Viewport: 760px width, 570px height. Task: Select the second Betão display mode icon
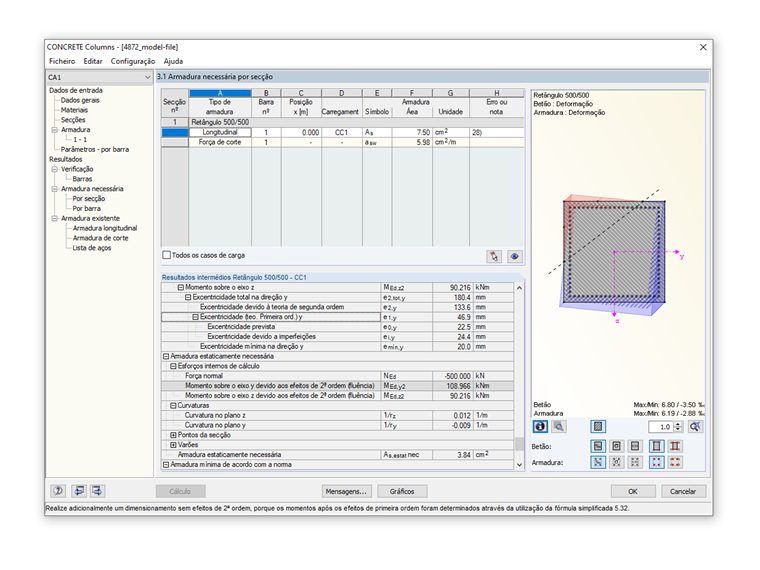(x=617, y=446)
